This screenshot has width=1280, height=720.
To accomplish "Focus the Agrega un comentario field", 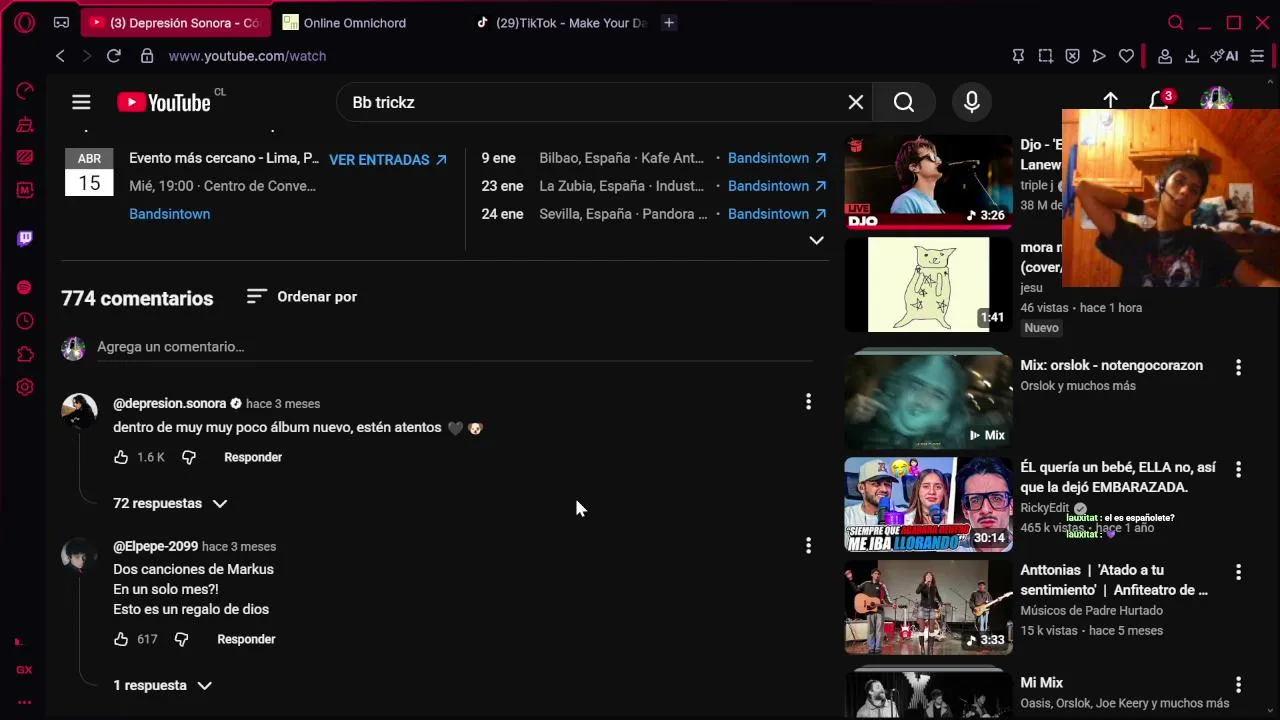I will 455,347.
